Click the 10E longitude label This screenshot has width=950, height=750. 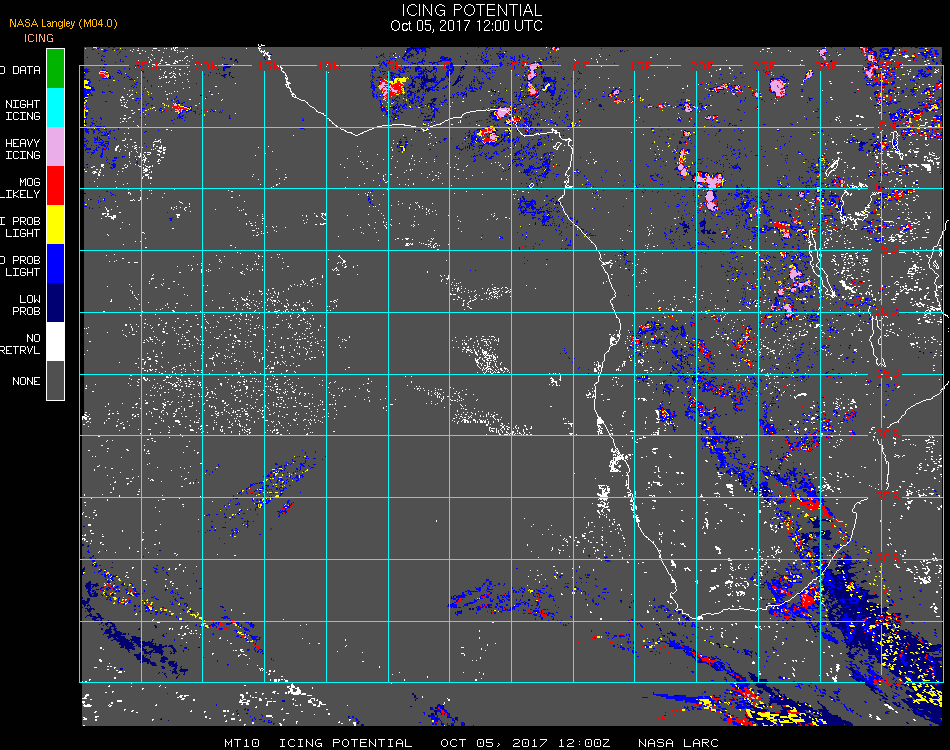[x=577, y=65]
